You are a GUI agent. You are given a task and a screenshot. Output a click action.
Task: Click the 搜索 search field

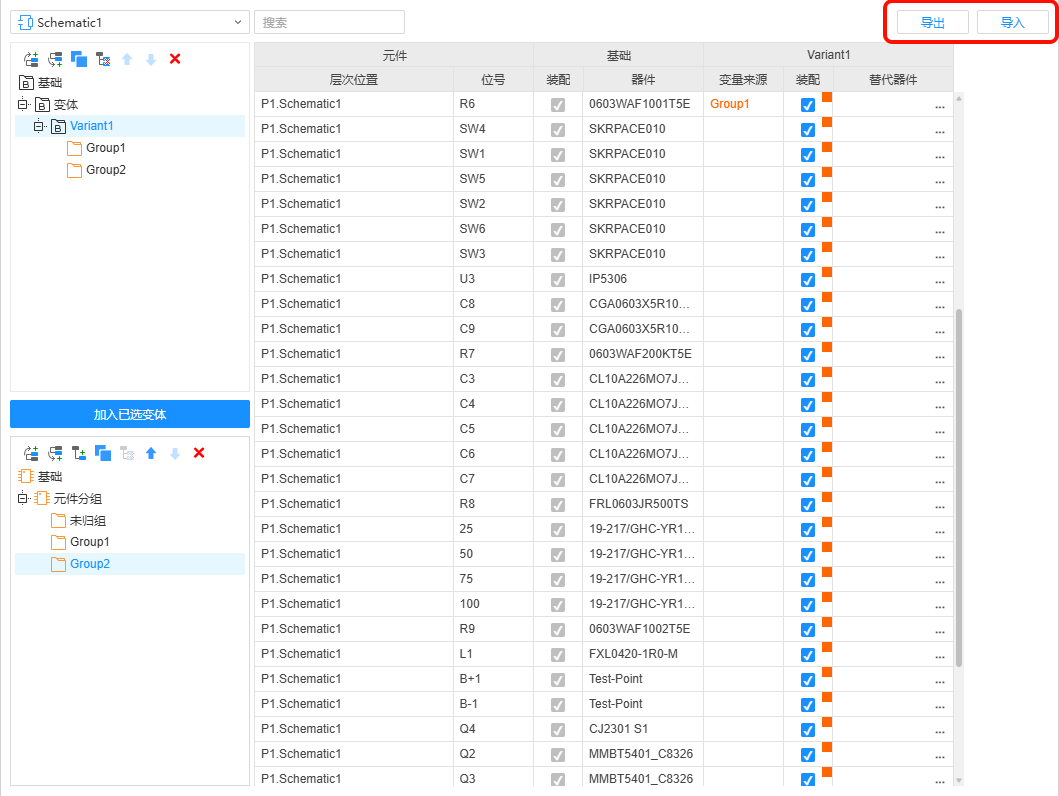point(329,22)
